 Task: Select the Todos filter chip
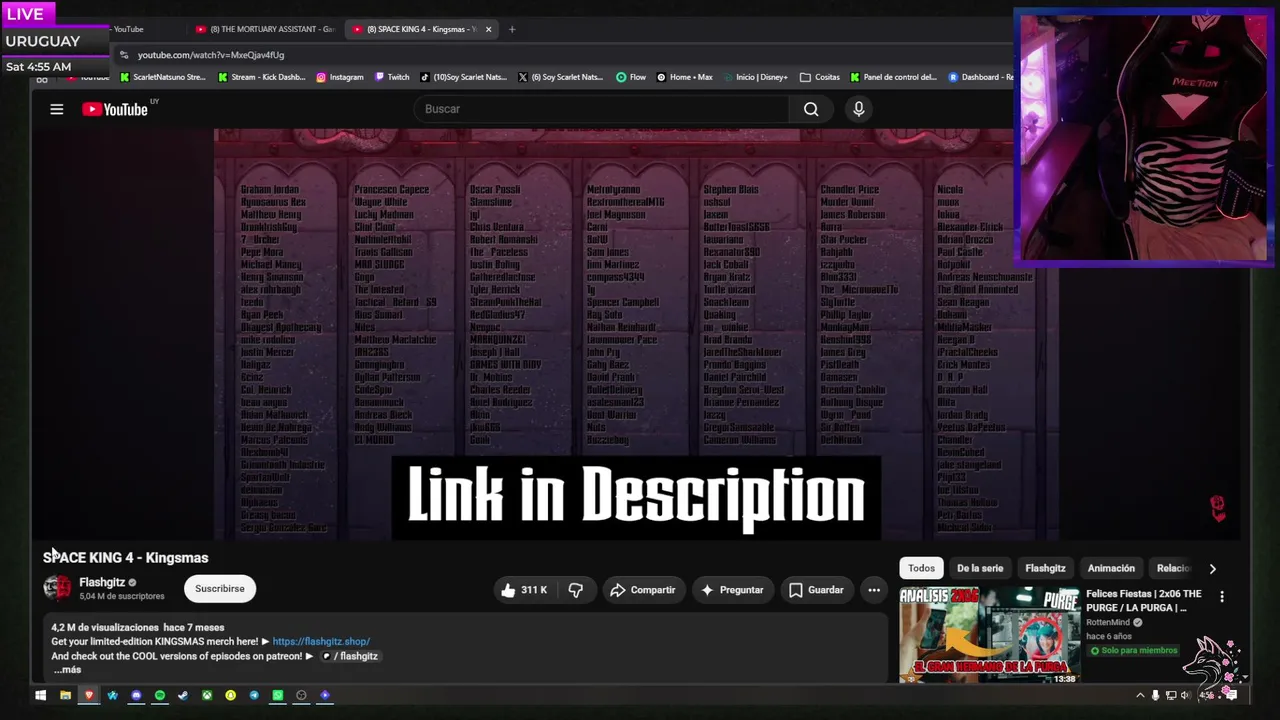pos(921,568)
